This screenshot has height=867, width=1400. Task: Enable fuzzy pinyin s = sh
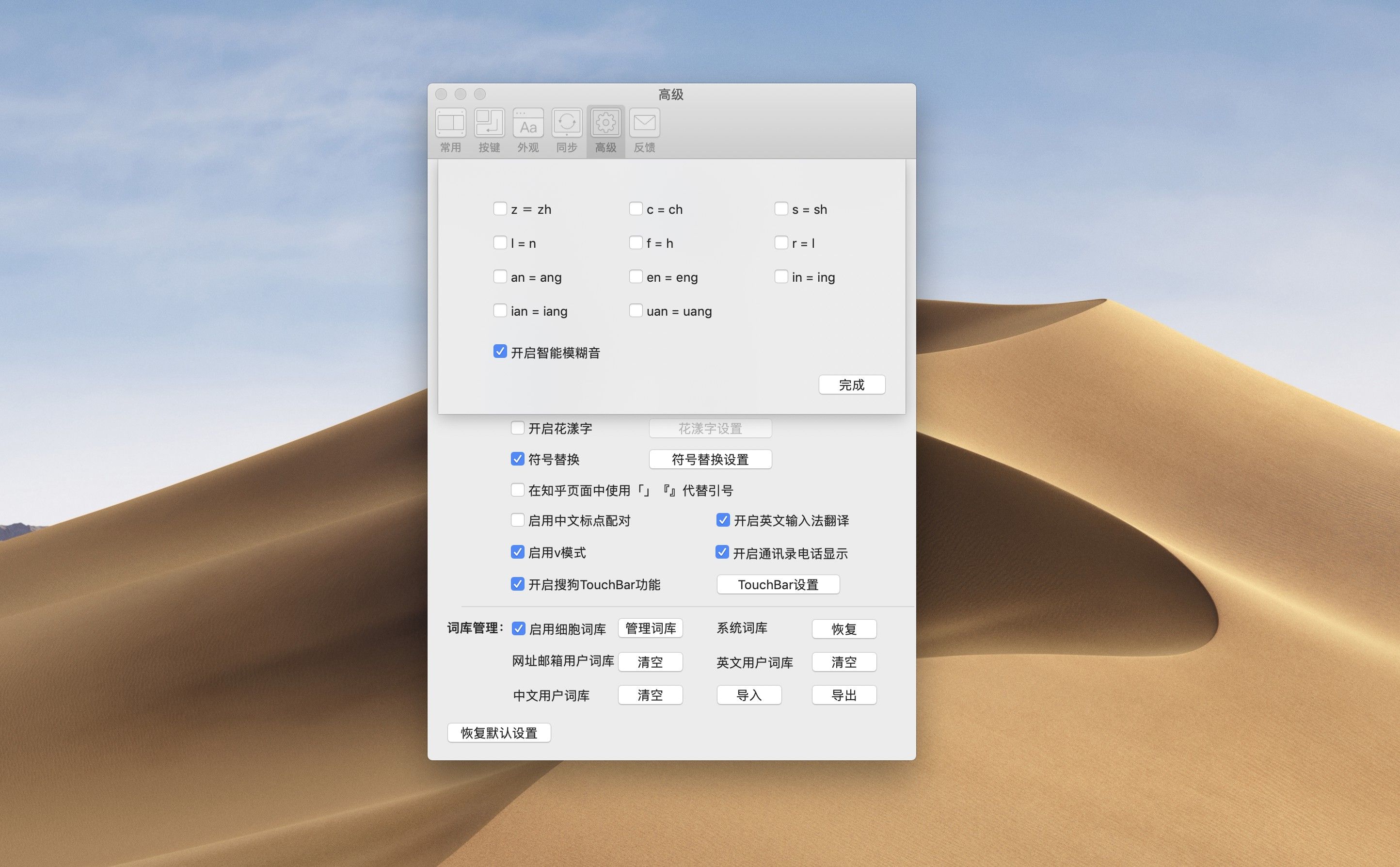coord(781,209)
